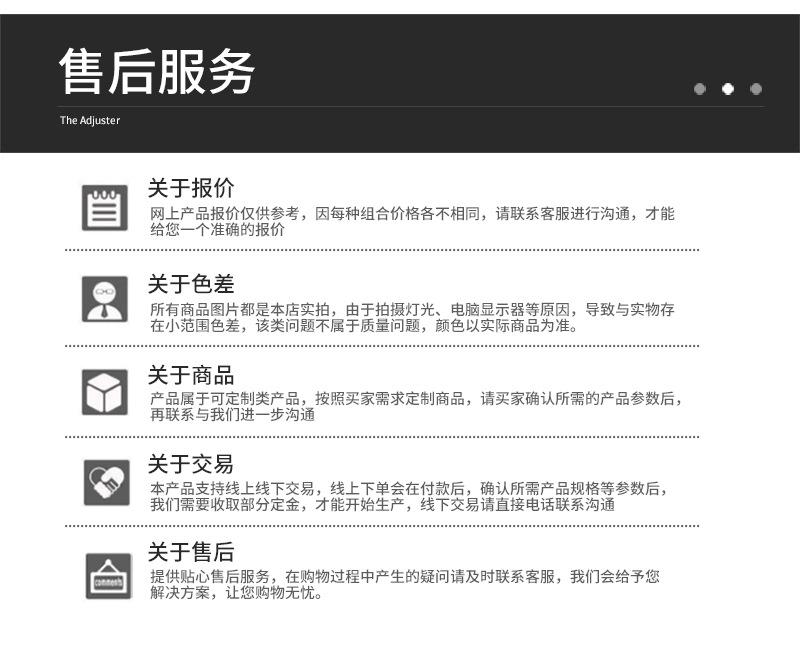Select the last gray carousel dot
The width and height of the screenshot is (800, 650).
point(756,89)
